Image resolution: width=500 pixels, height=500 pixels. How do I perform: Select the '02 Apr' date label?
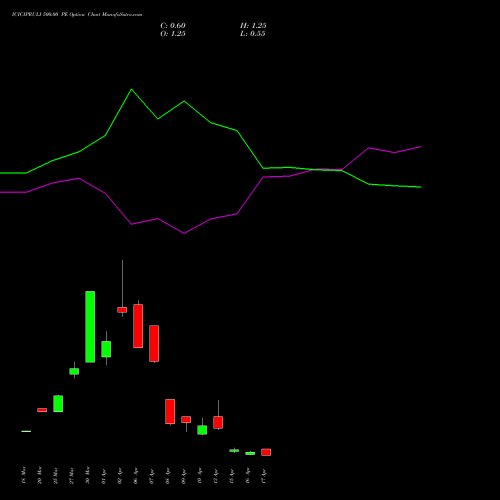(x=120, y=475)
